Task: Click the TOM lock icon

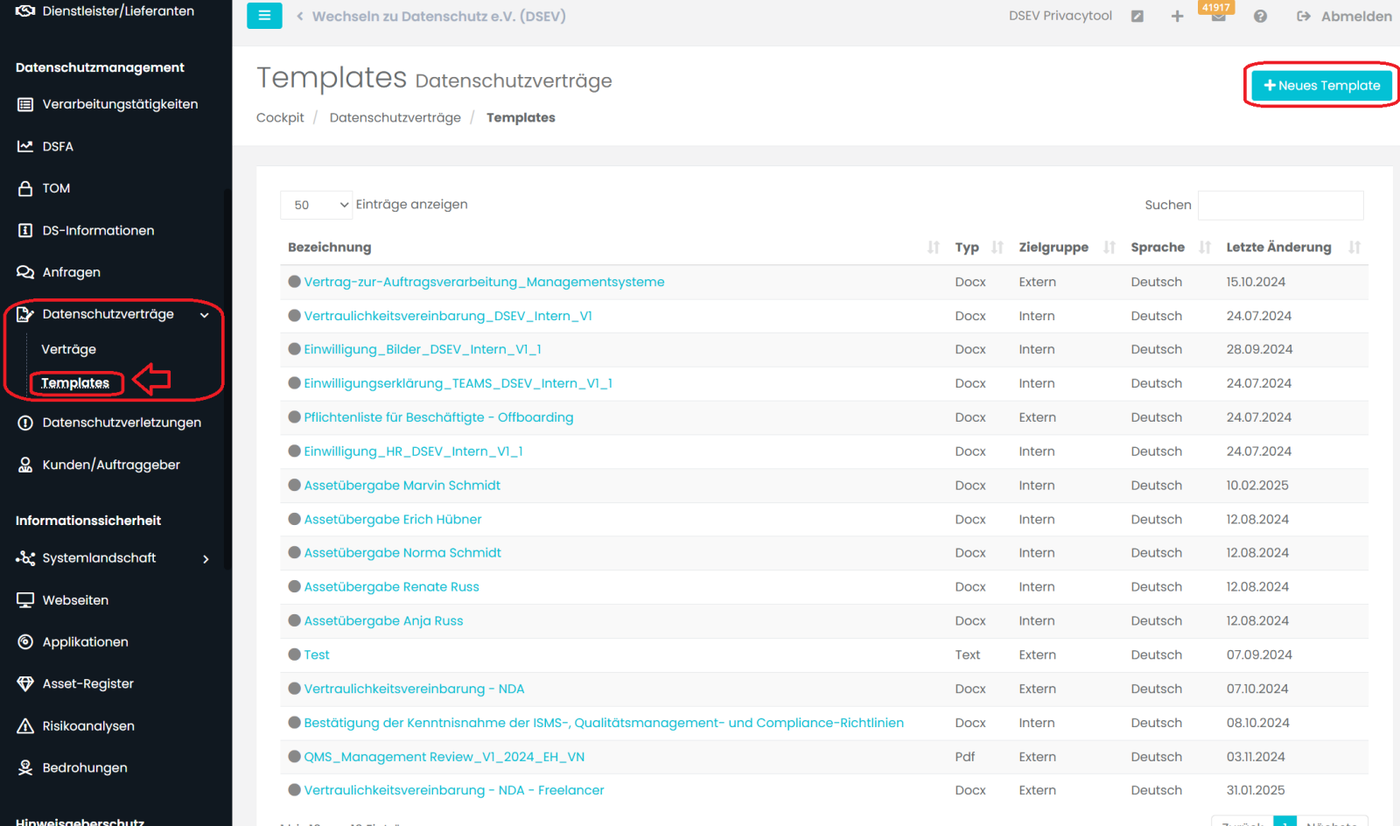Action: 25,188
